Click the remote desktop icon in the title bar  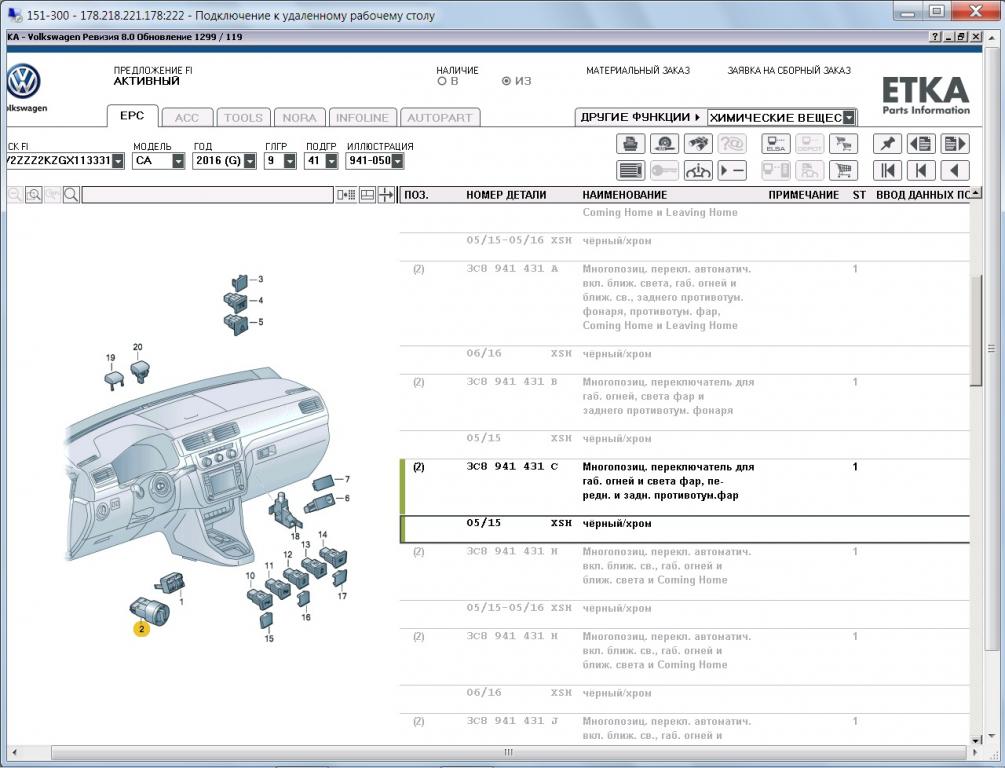[x=13, y=14]
